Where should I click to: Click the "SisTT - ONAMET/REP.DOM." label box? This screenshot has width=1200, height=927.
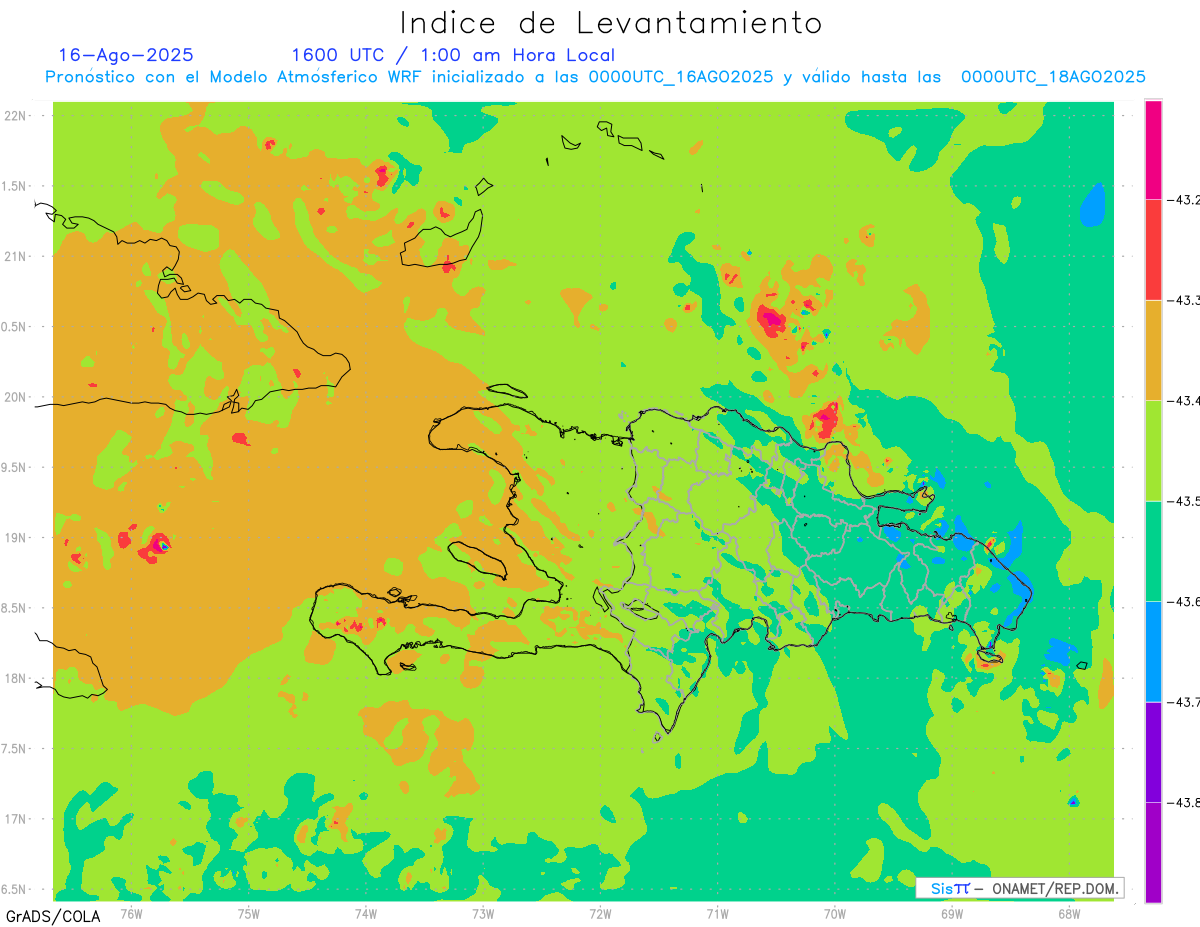1020,888
